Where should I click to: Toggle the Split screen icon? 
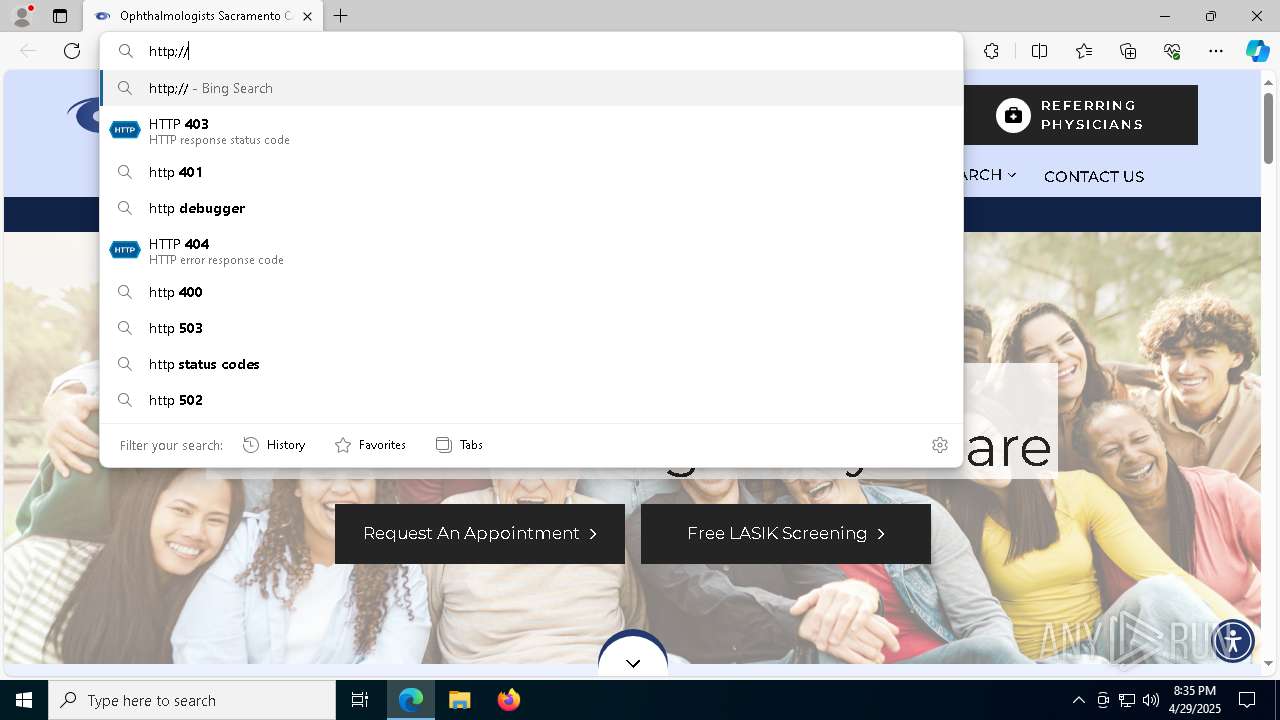pyautogui.click(x=1039, y=51)
